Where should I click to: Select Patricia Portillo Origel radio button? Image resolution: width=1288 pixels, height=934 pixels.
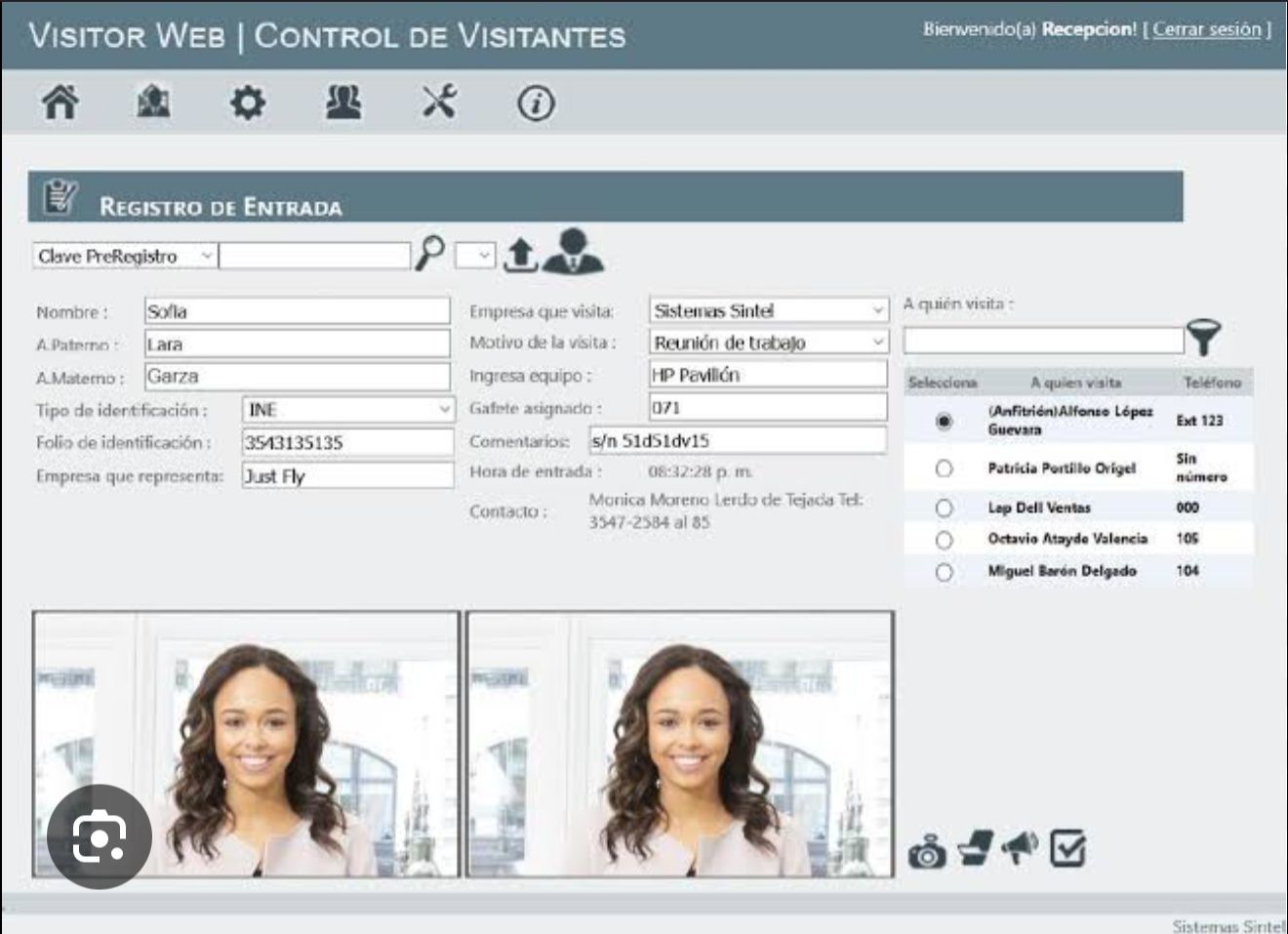[944, 468]
